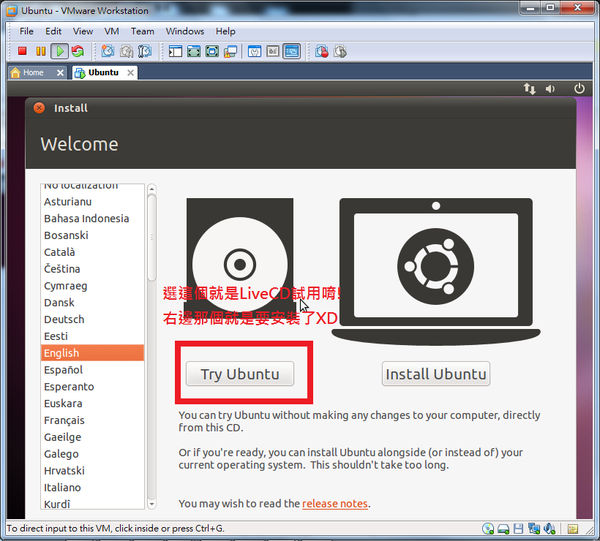600x541 pixels.
Task: Select Dansk language
Action: pyautogui.click(x=92, y=303)
